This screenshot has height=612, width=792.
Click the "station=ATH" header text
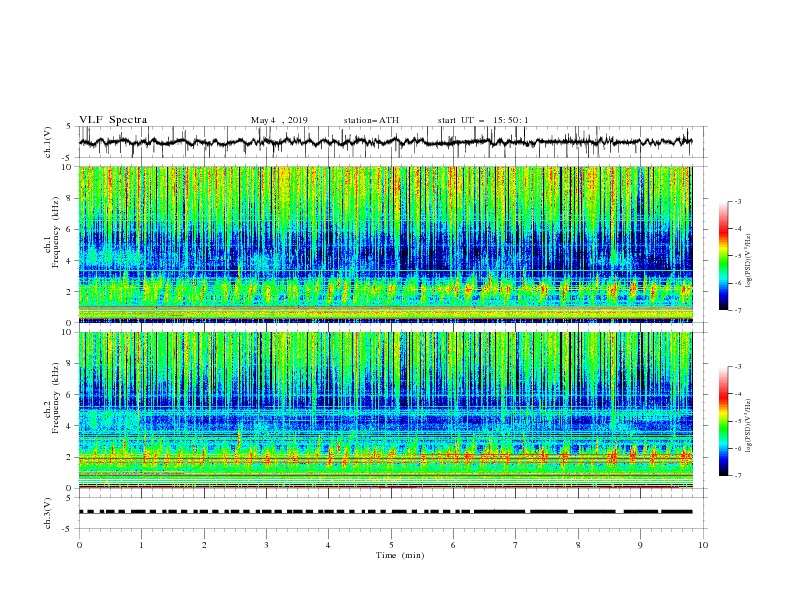[x=371, y=120]
